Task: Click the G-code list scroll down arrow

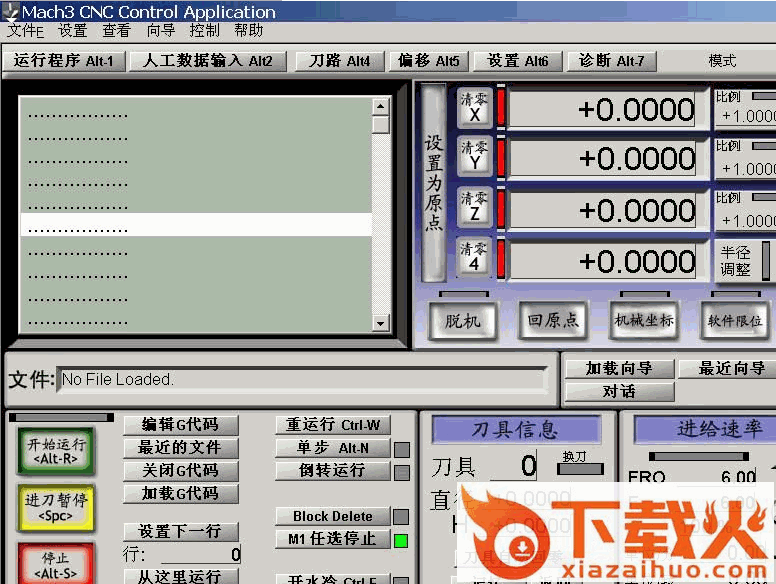Action: point(380,323)
